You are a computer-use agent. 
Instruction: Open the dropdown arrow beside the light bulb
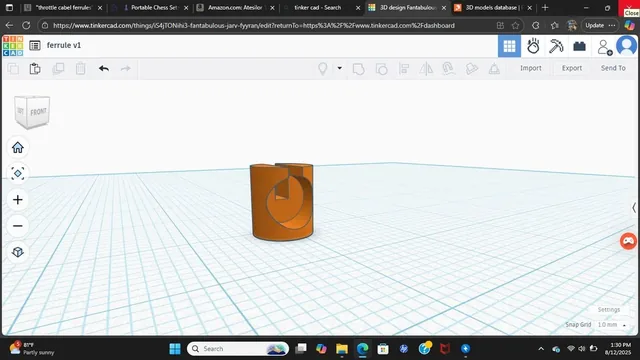(x=339, y=68)
